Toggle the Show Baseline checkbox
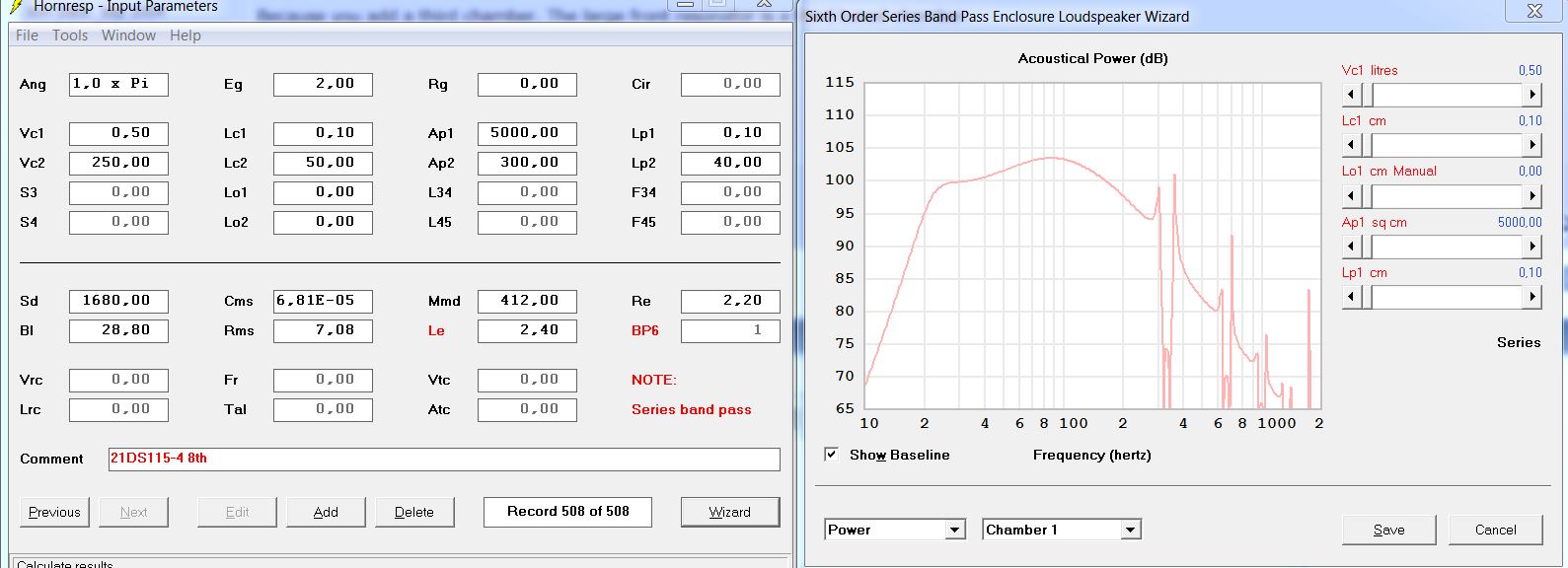1568x568 pixels. [x=832, y=455]
